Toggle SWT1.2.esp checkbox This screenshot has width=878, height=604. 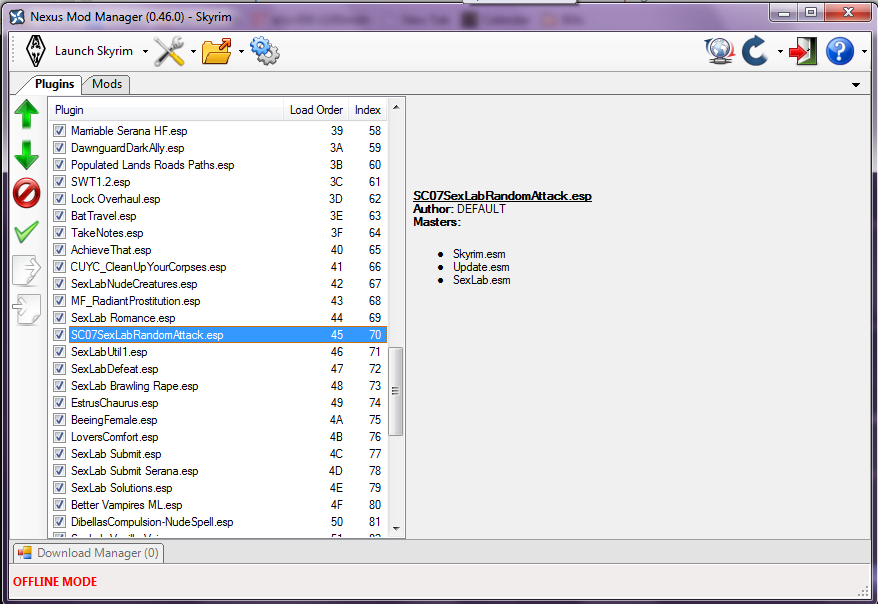point(59,182)
